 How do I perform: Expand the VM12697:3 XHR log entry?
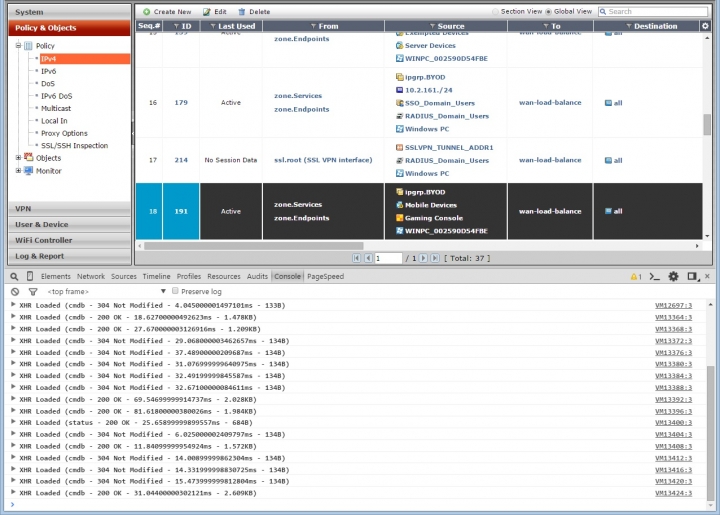click(x=13, y=304)
